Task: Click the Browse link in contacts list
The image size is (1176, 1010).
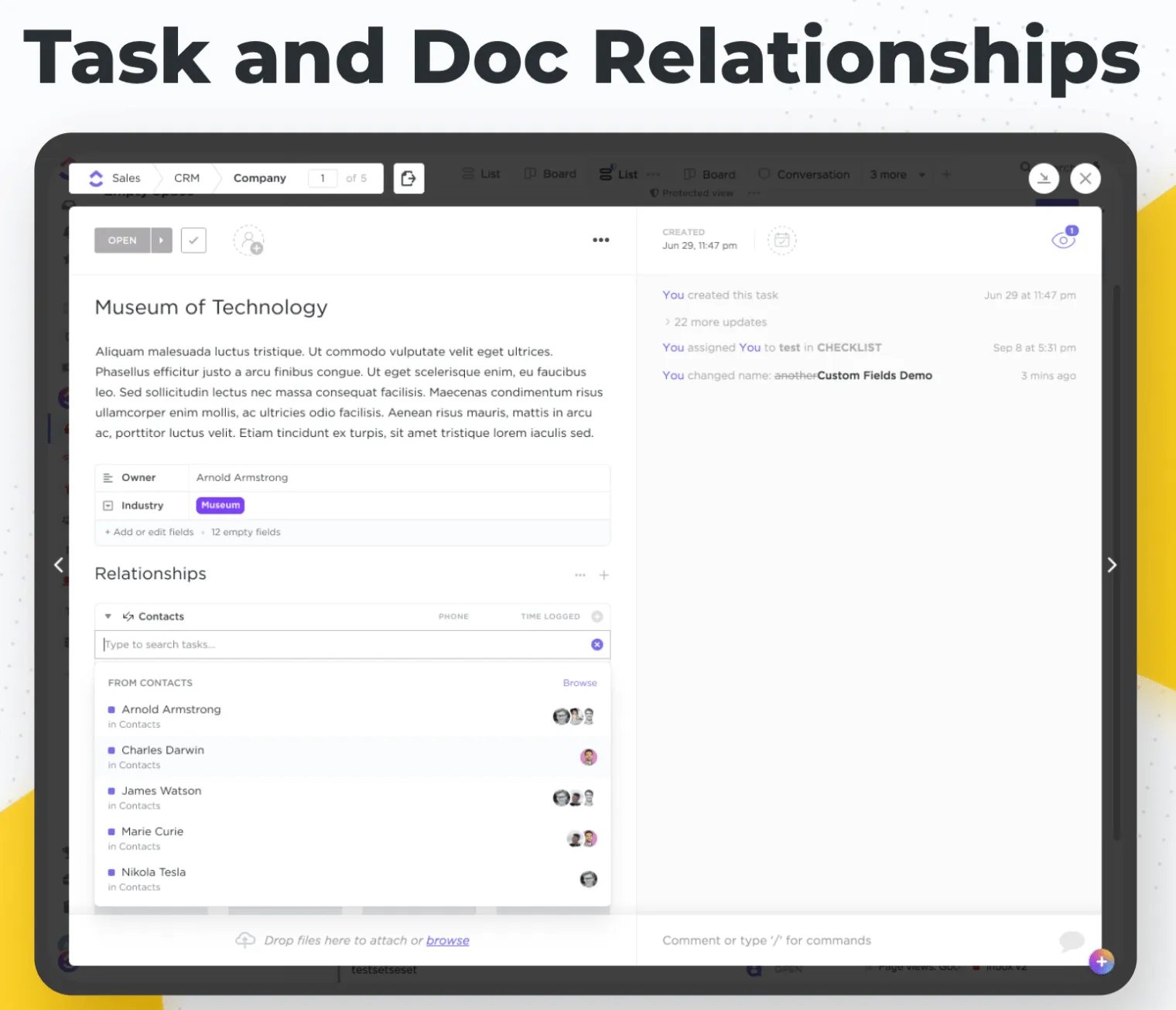Action: 580,683
